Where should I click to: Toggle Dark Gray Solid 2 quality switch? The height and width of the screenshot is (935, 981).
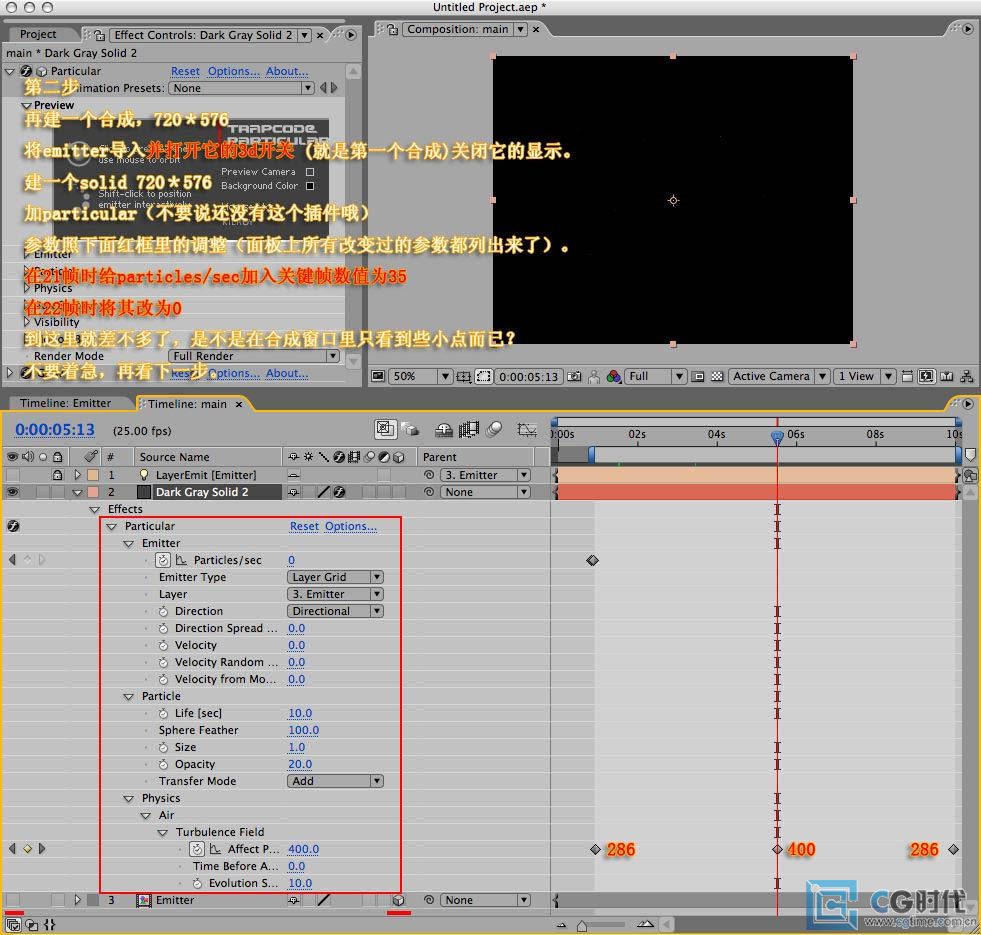(x=323, y=492)
